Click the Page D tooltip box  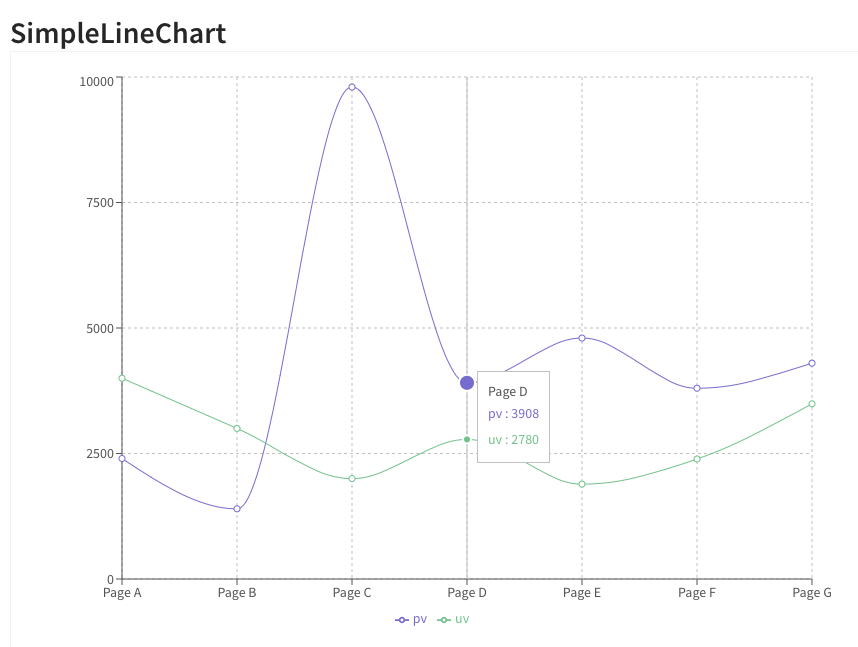[513, 416]
